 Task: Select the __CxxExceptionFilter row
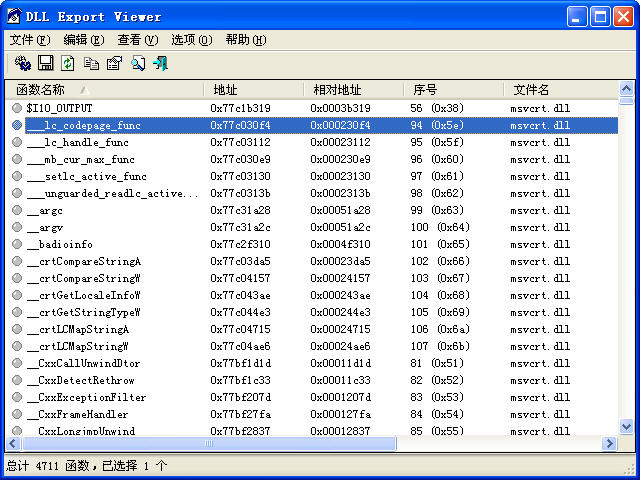[312, 397]
